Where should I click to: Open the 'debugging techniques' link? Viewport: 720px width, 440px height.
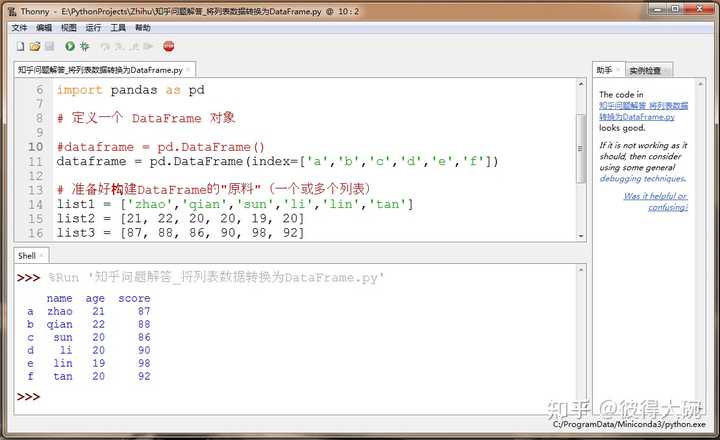click(x=643, y=179)
